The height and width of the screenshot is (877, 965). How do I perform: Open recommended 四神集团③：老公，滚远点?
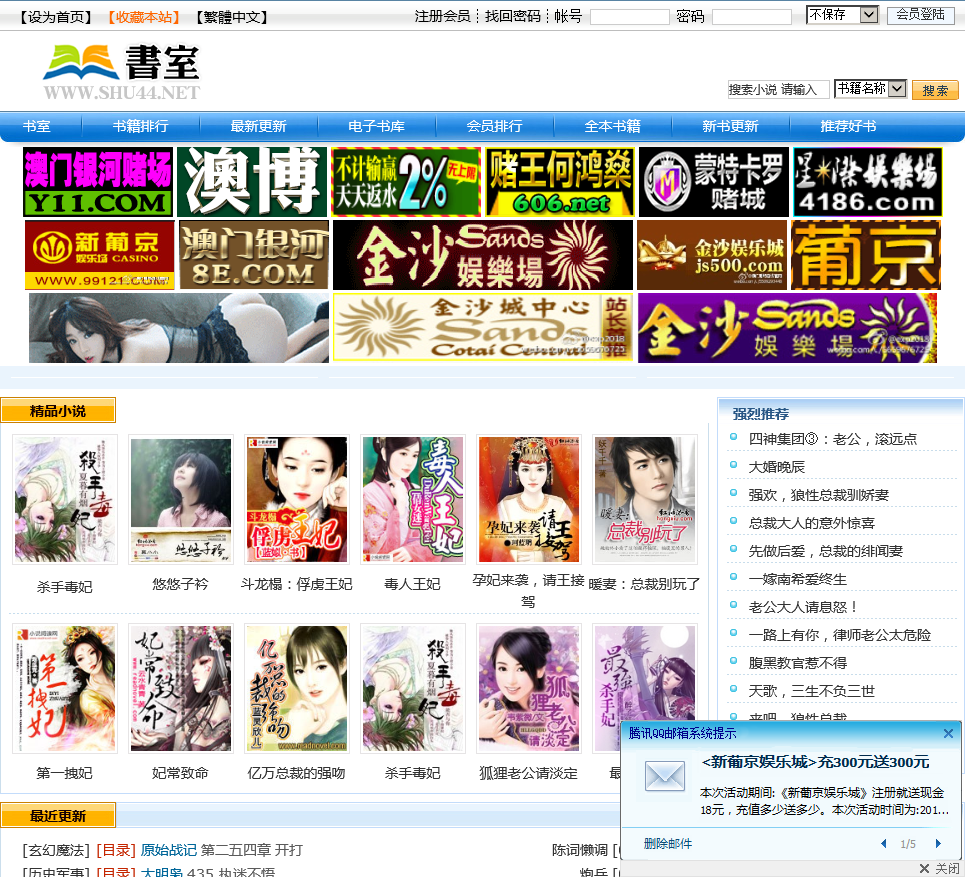click(833, 439)
